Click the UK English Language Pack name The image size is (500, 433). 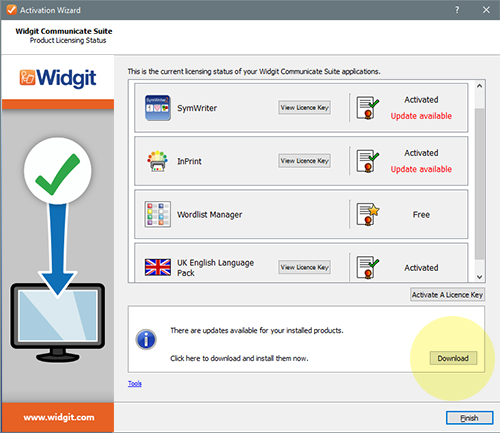215,268
